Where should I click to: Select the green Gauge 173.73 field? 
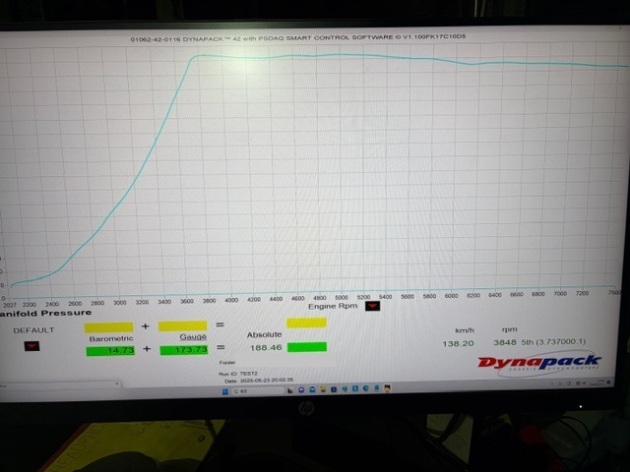pyautogui.click(x=183, y=349)
